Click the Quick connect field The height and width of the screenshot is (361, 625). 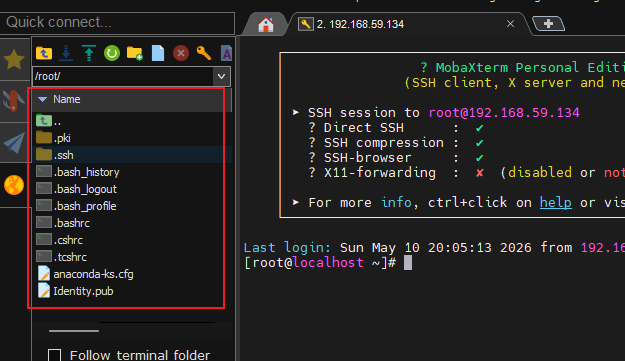117,23
